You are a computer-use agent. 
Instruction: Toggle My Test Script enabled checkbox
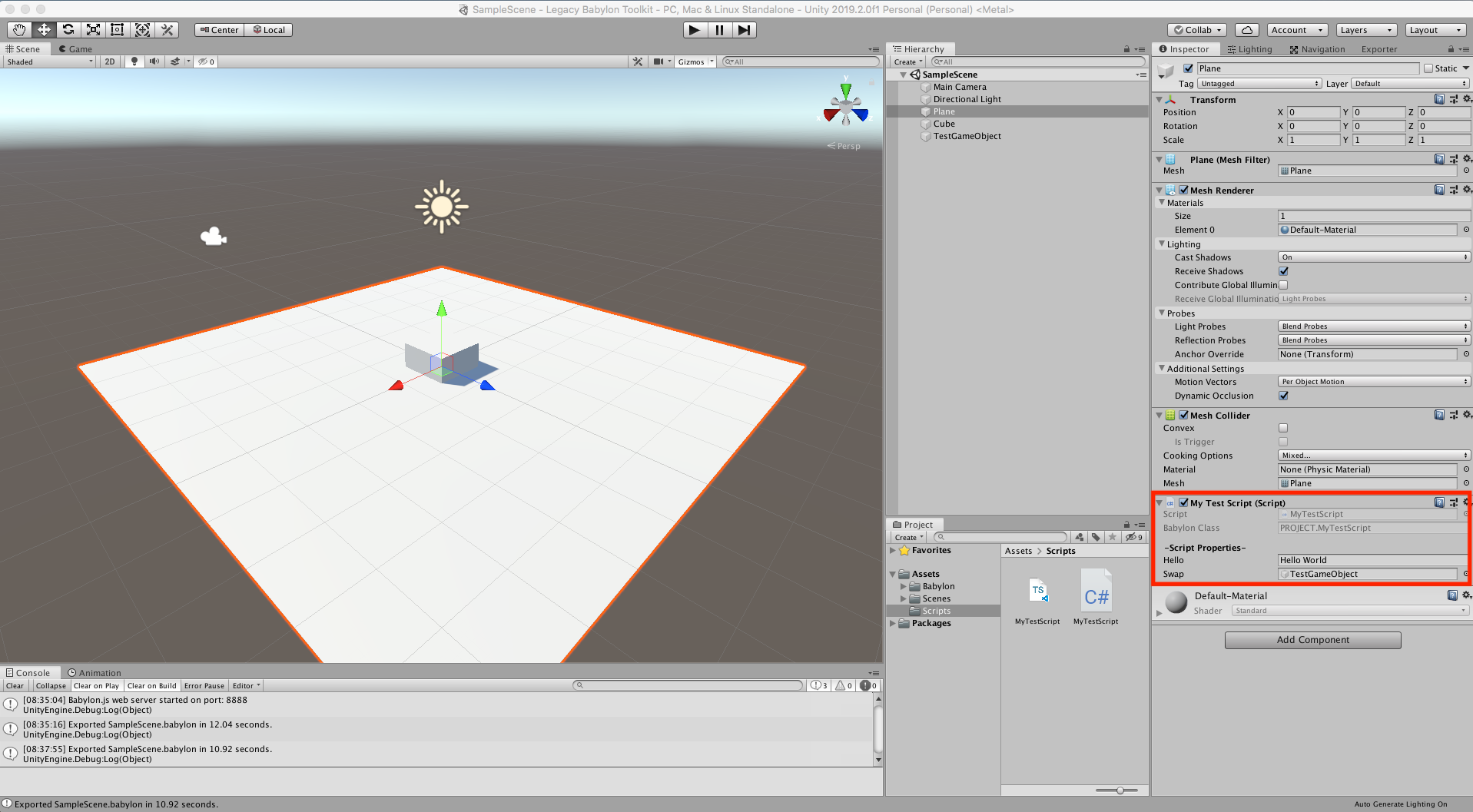point(1184,502)
